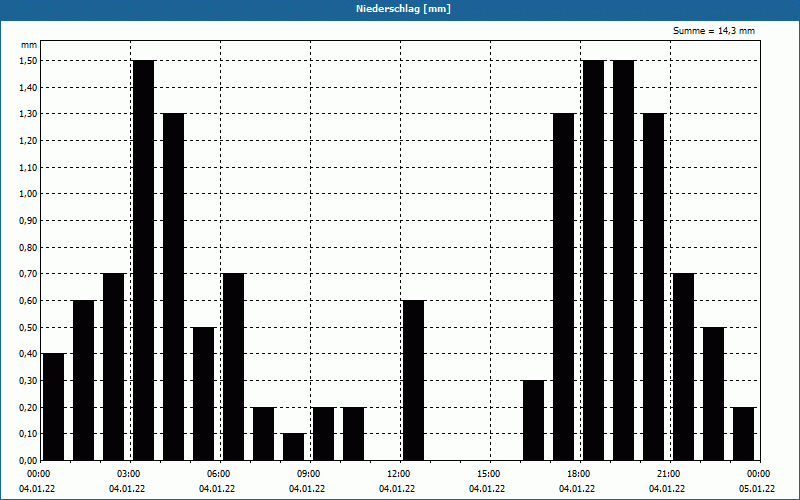Image resolution: width=800 pixels, height=500 pixels.
Task: Click the 0,50 bar for the 22:00 hour
Action: 714,393
